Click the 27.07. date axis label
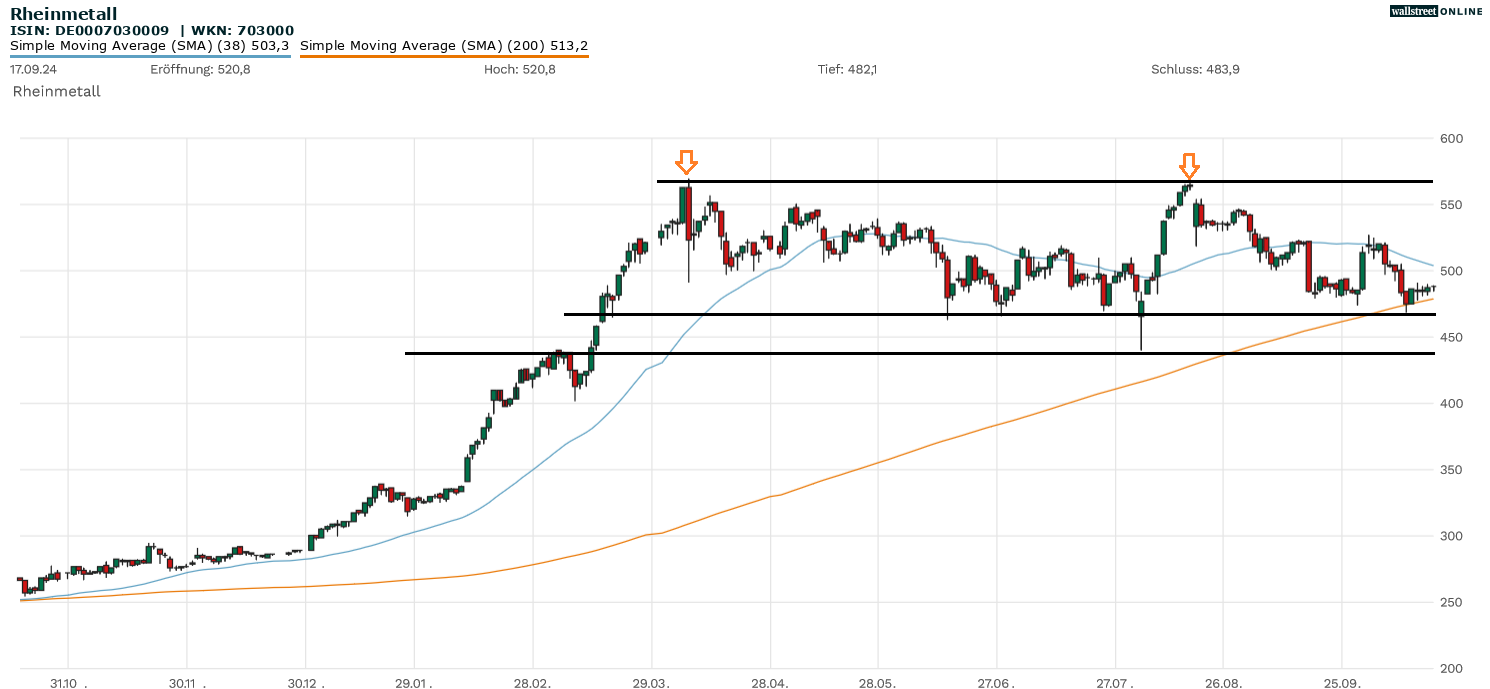Screen dimensions: 1490x689 click(1115, 682)
